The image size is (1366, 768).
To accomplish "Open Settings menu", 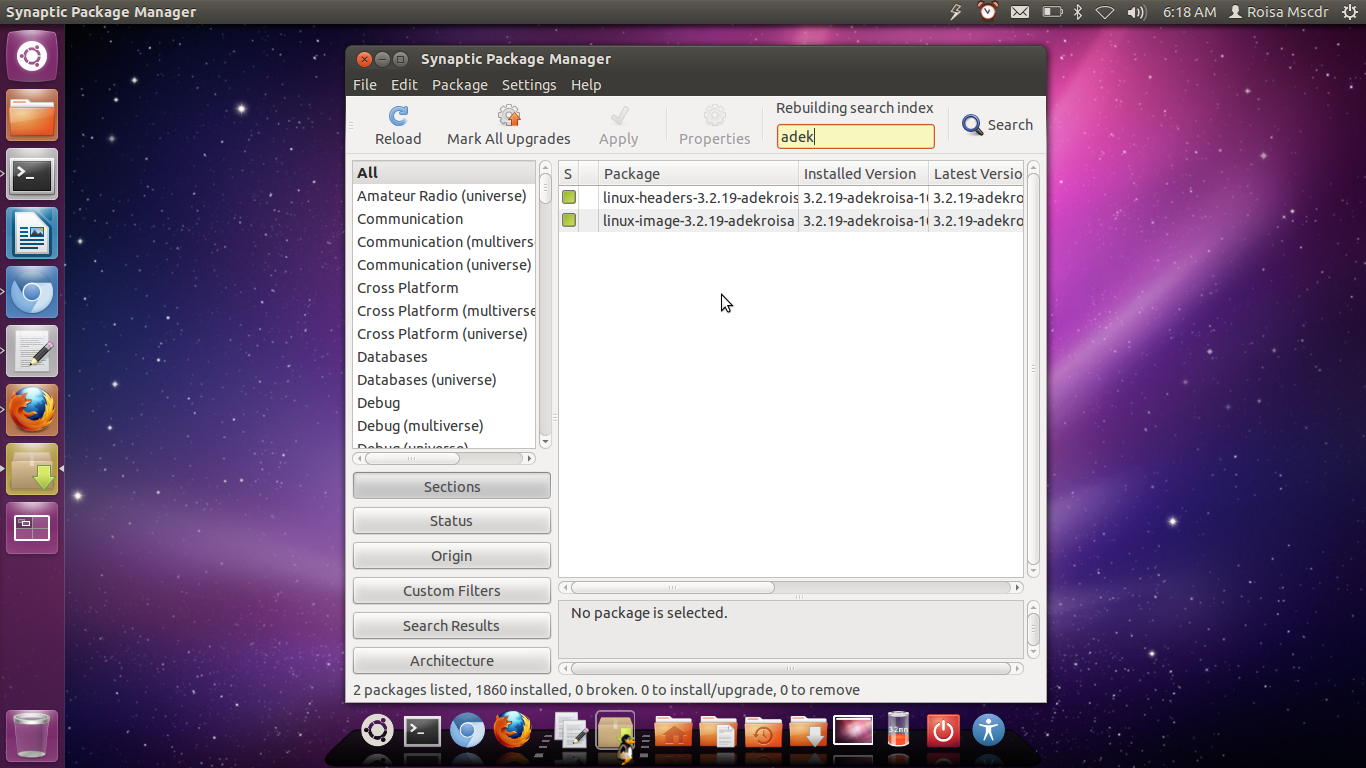I will pos(529,85).
